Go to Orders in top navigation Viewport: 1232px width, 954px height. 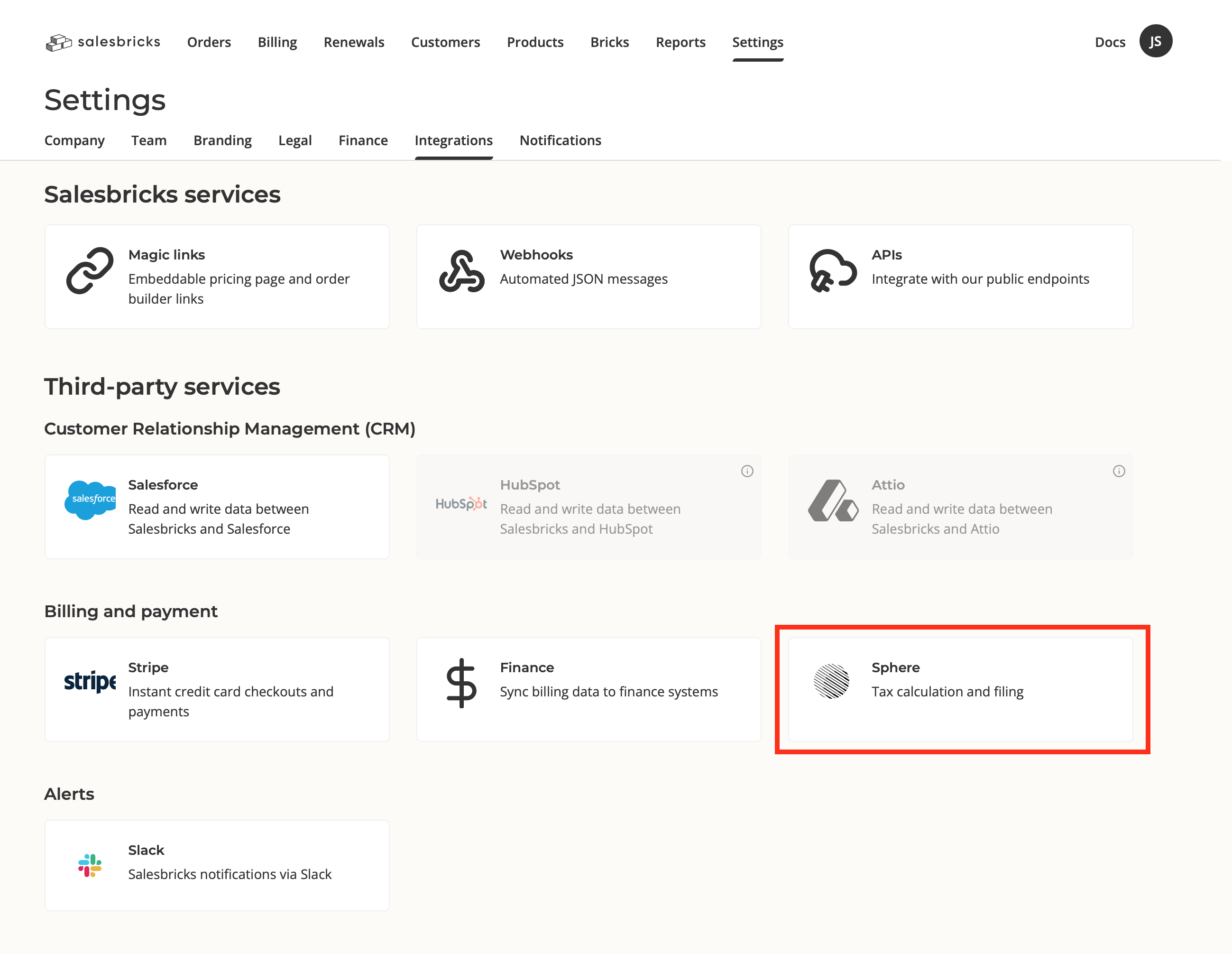coord(209,42)
